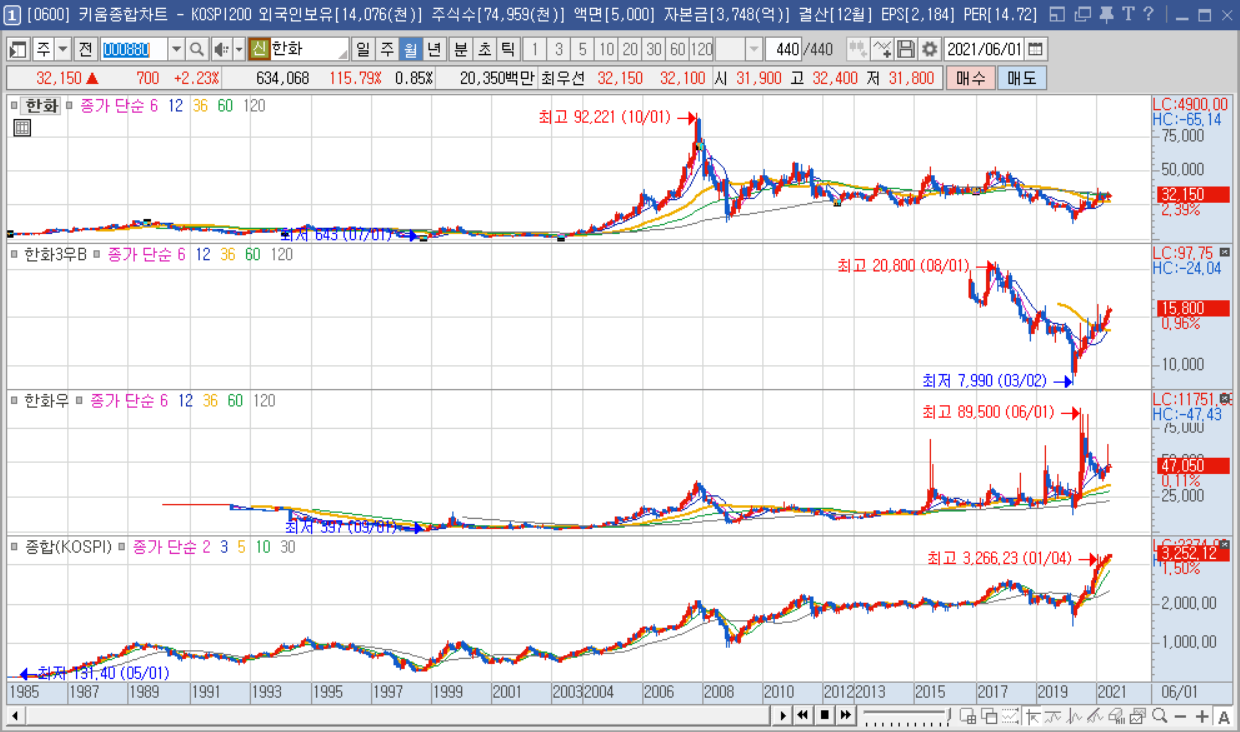This screenshot has height=732, width=1240.
Task: Click the 전 button beside code field
Action: [x=86, y=49]
